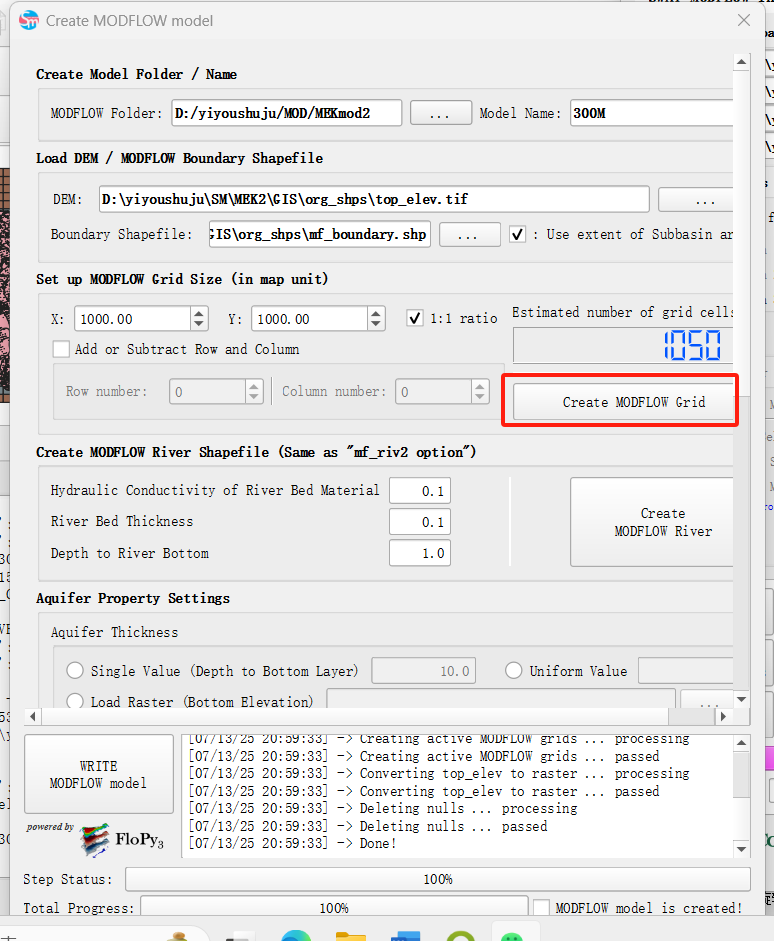Screen dimensions: 774x941
Task: Click the Y grid size field
Action: pos(310,319)
